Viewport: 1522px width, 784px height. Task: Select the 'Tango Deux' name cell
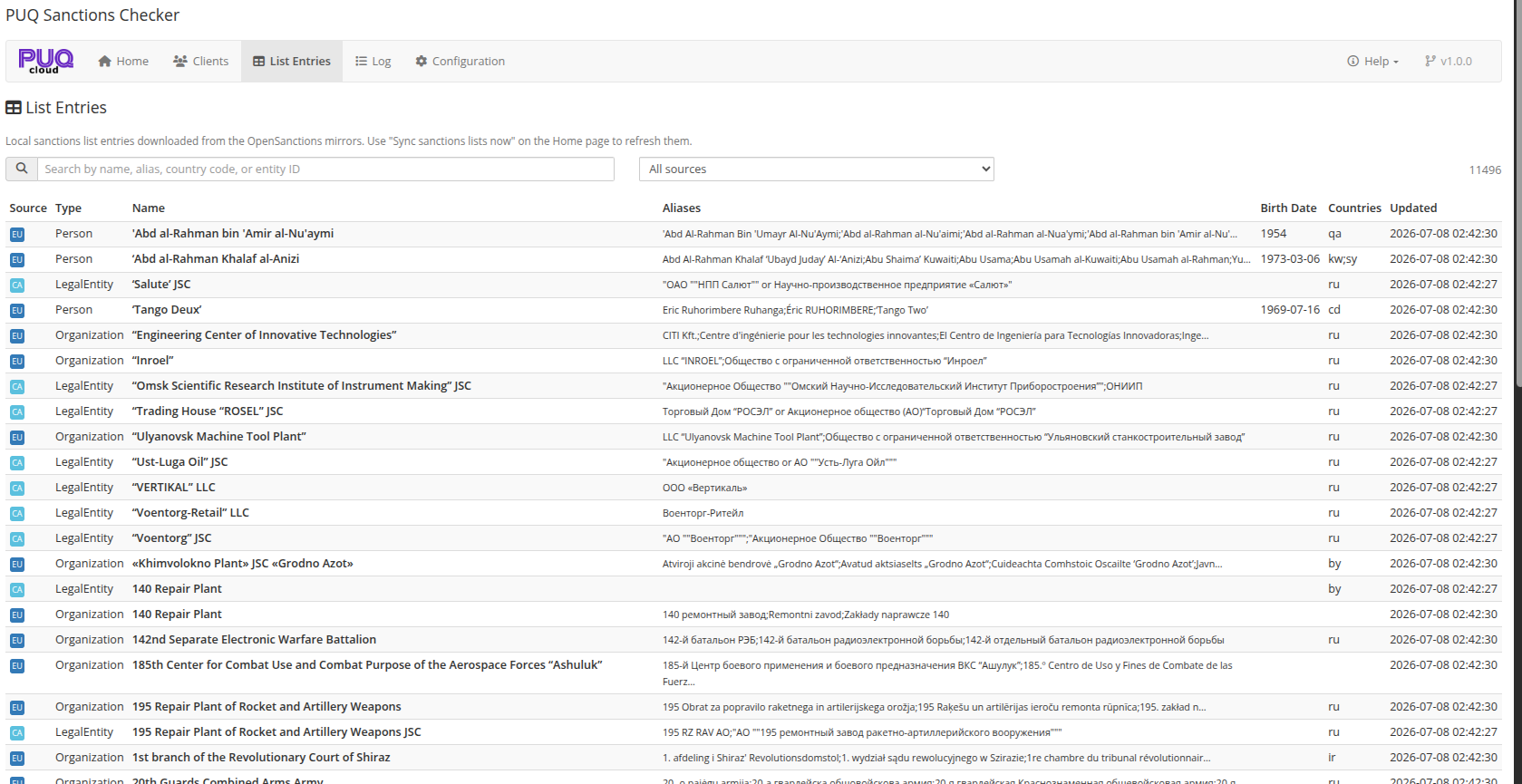point(167,309)
